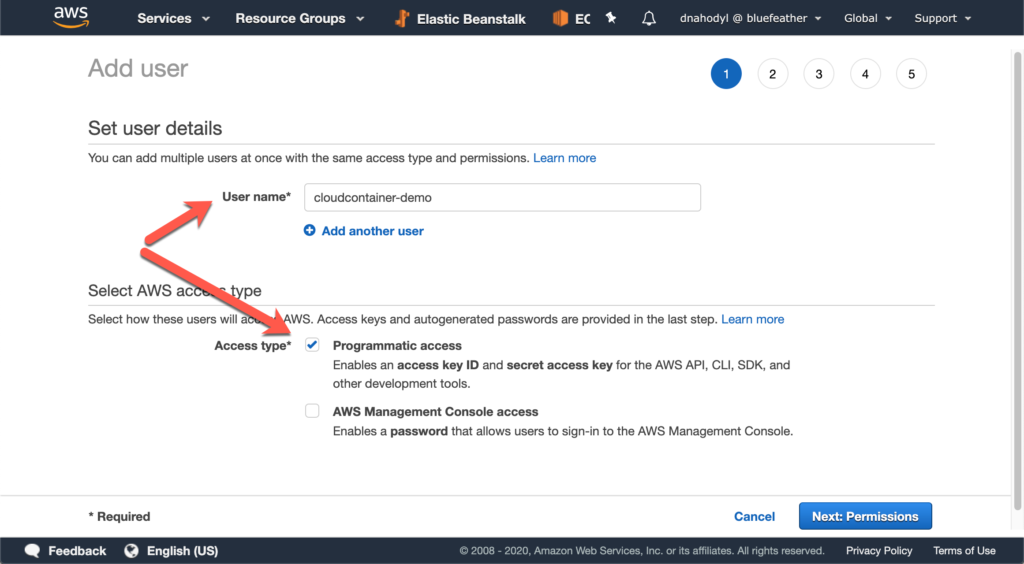Open the Global region dropdown
The width and height of the screenshot is (1024, 564).
pyautogui.click(x=866, y=18)
